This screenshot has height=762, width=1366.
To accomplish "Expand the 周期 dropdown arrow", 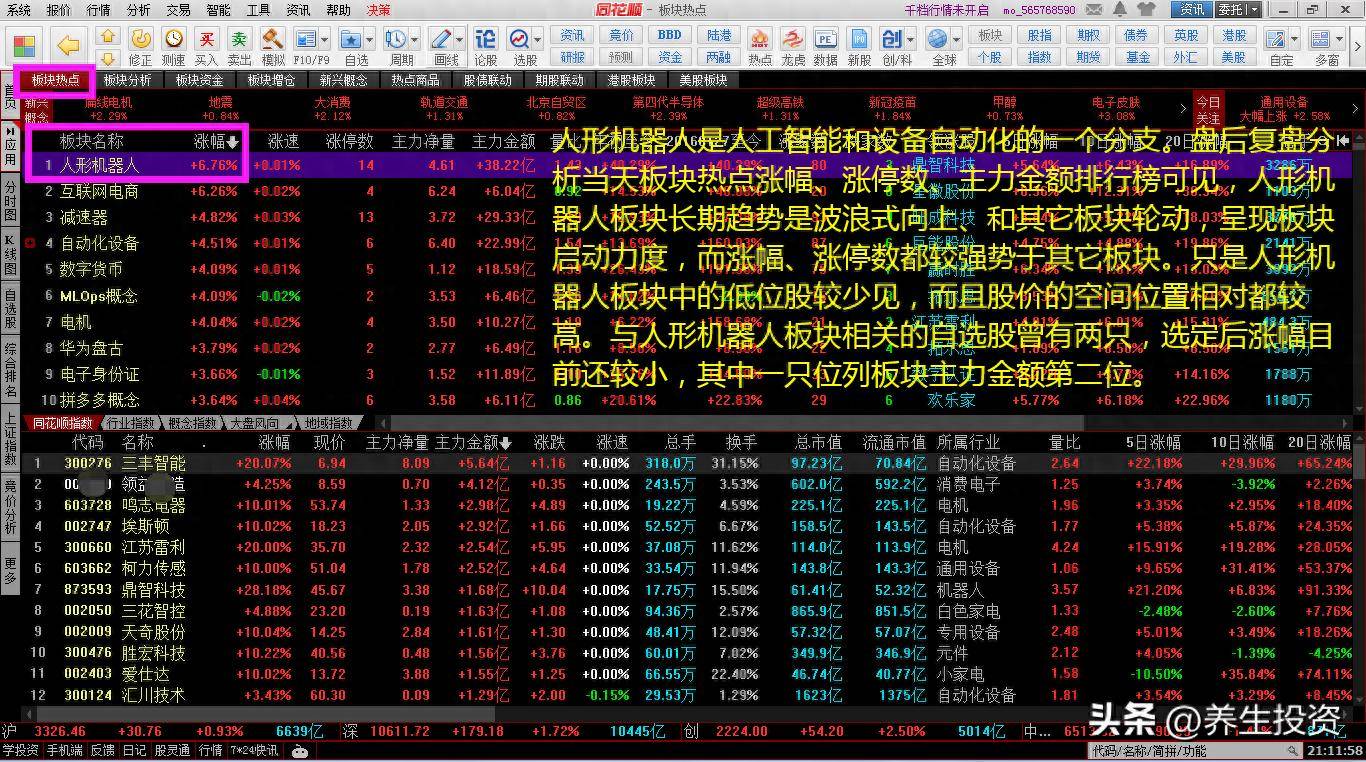I will (414, 40).
